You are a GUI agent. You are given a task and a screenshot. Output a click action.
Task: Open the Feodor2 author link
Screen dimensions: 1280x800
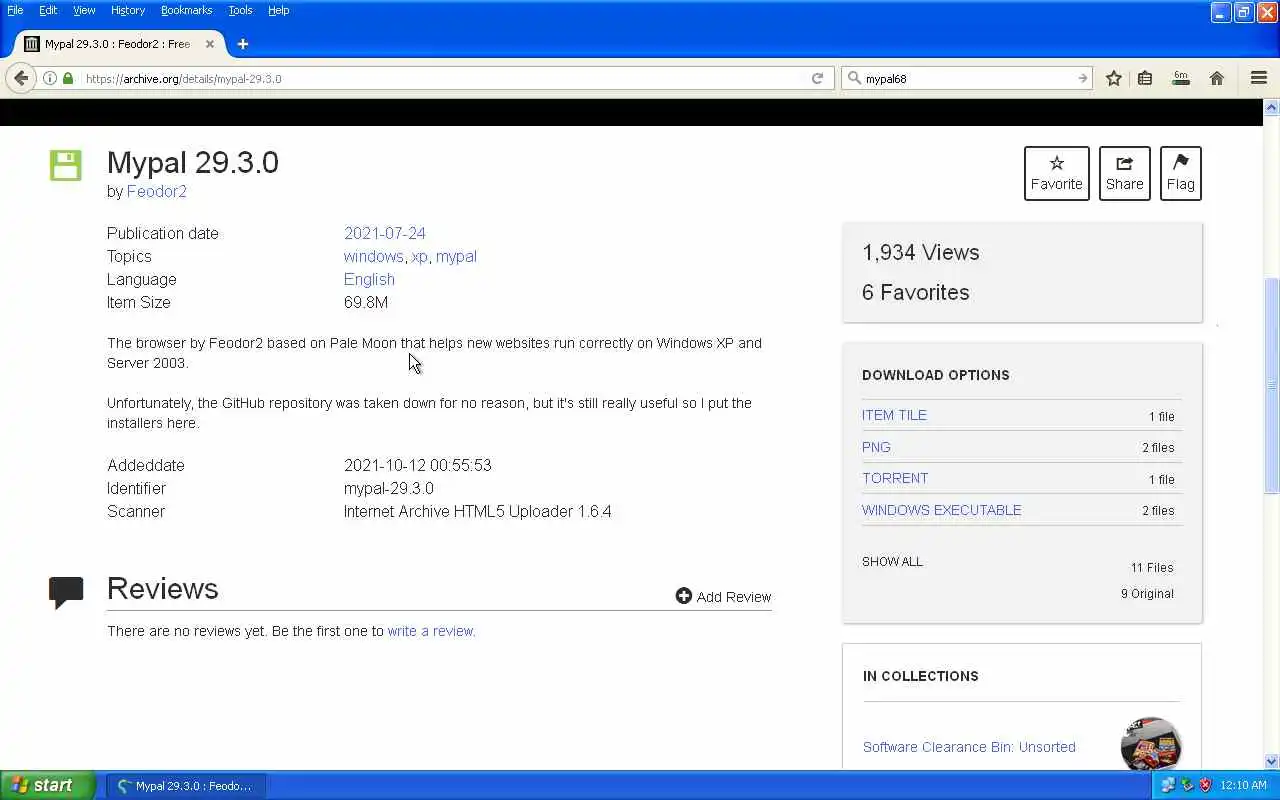[x=156, y=191]
